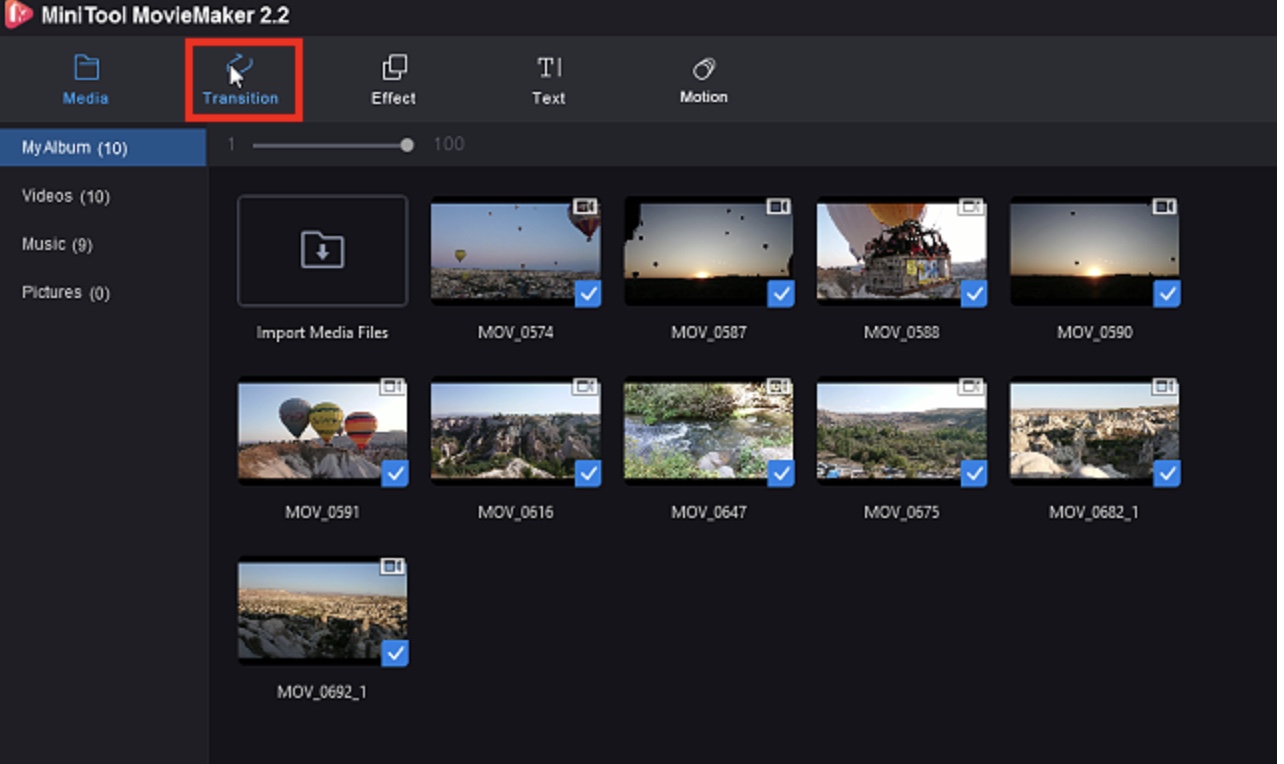Uncheck the MOV_0675 checkbox

[x=974, y=473]
